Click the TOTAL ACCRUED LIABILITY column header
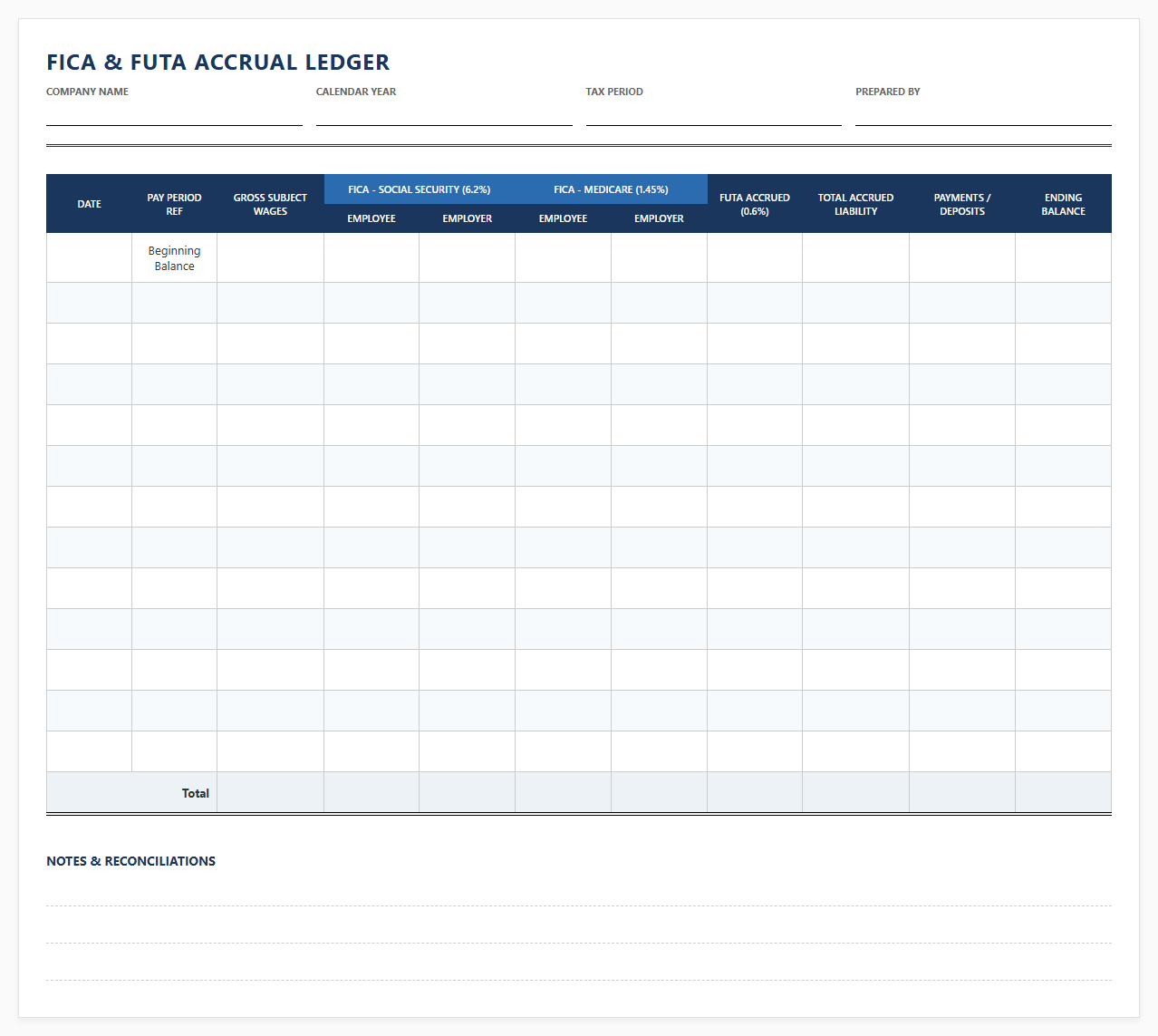 pos(856,204)
